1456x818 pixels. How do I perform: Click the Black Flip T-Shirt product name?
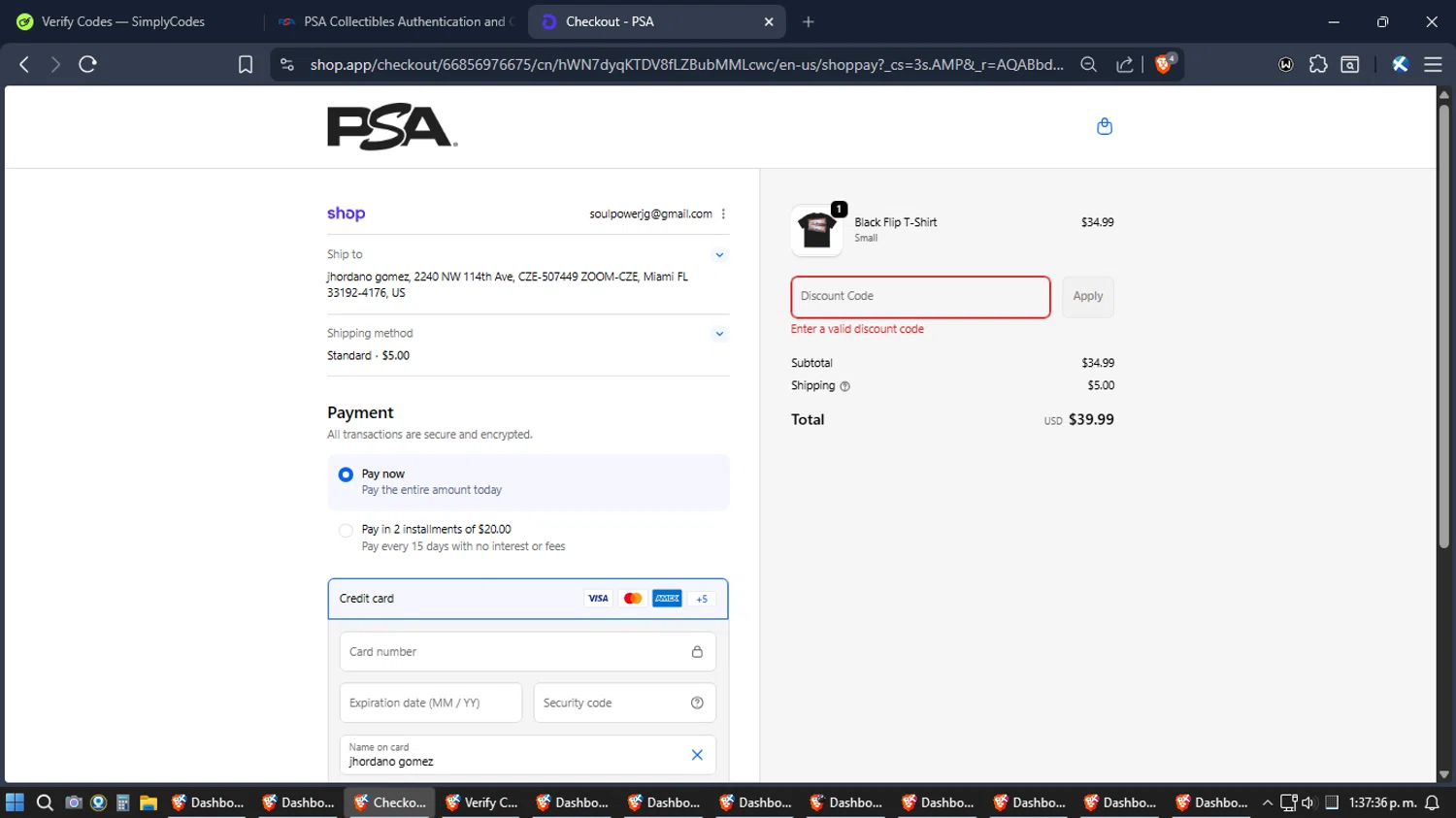click(x=896, y=222)
